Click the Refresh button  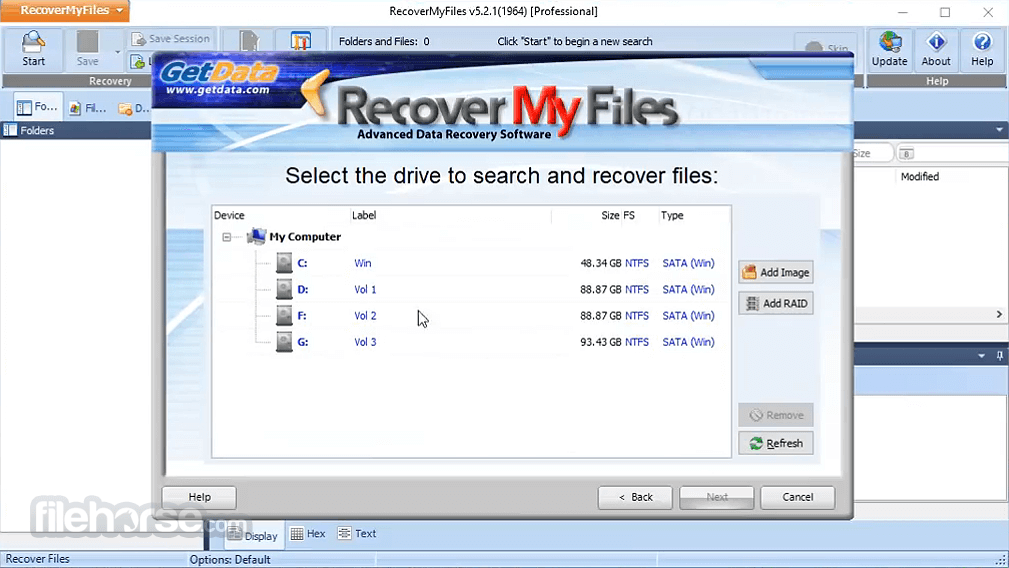coord(775,443)
